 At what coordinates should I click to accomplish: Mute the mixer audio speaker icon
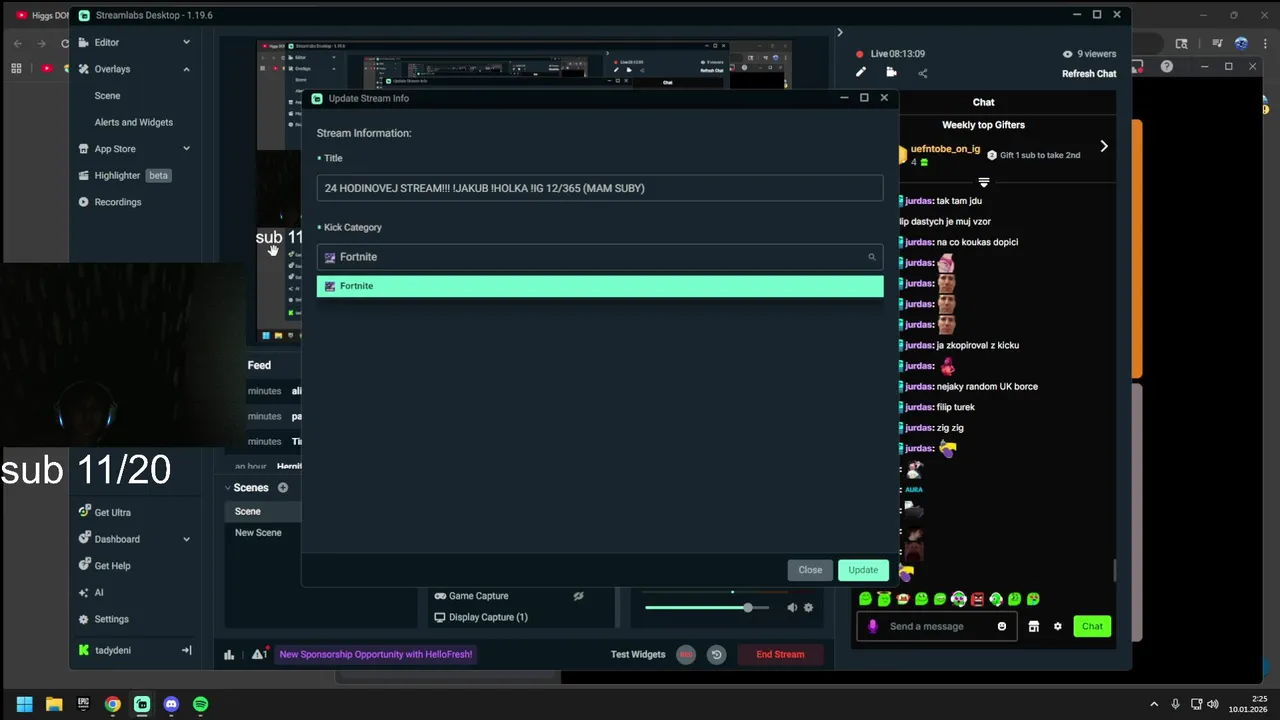[x=792, y=607]
